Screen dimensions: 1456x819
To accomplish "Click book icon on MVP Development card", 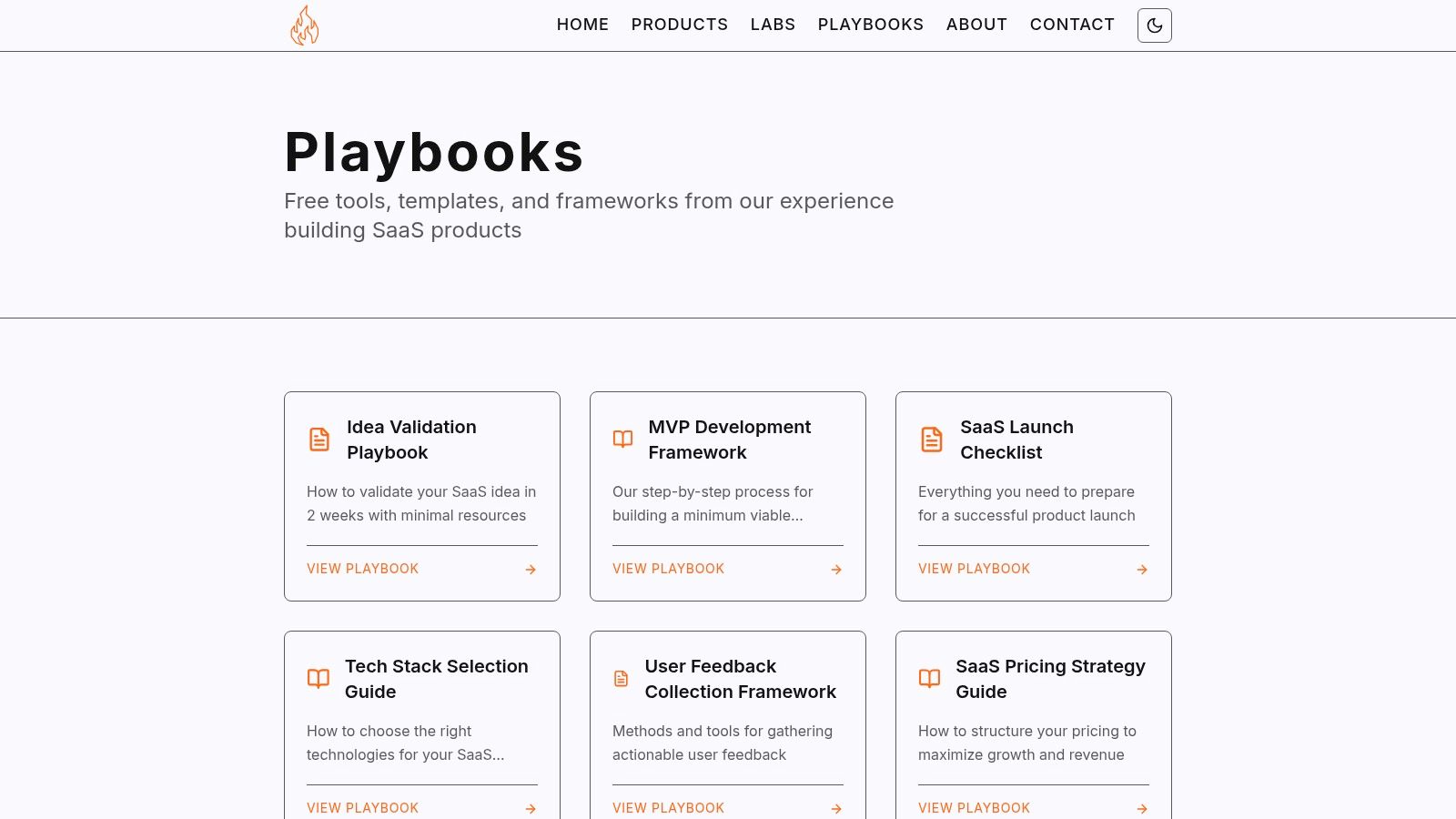I will pyautogui.click(x=622, y=440).
